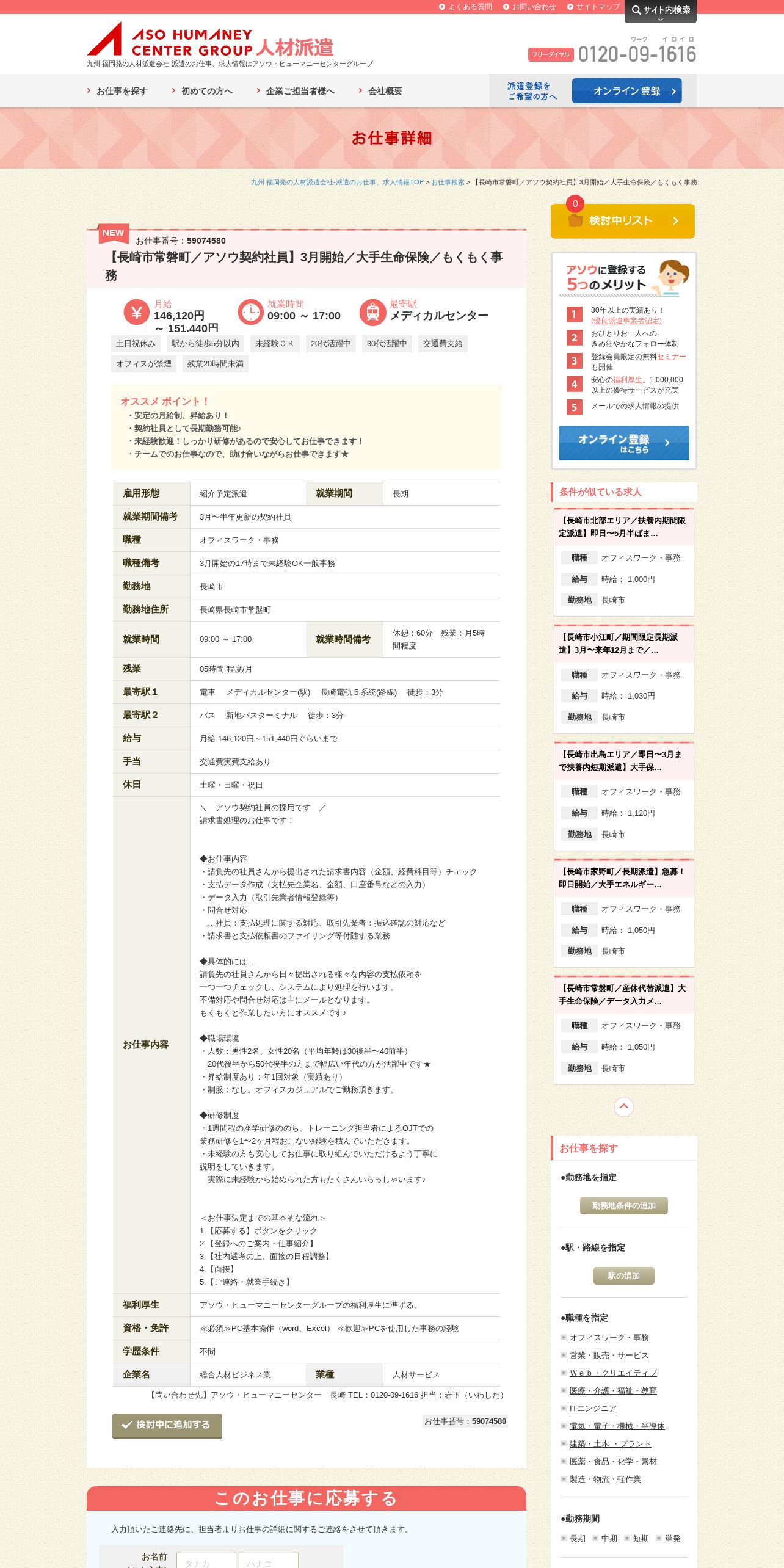The image size is (784, 1568).
Task: Open the 検討中リスト folder button
Action: pos(623,221)
